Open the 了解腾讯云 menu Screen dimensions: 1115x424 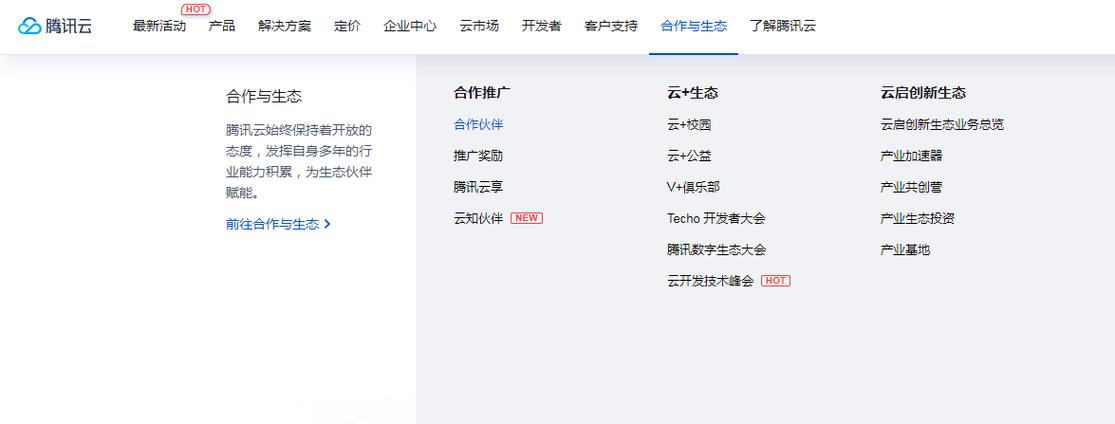pyautogui.click(x=782, y=26)
